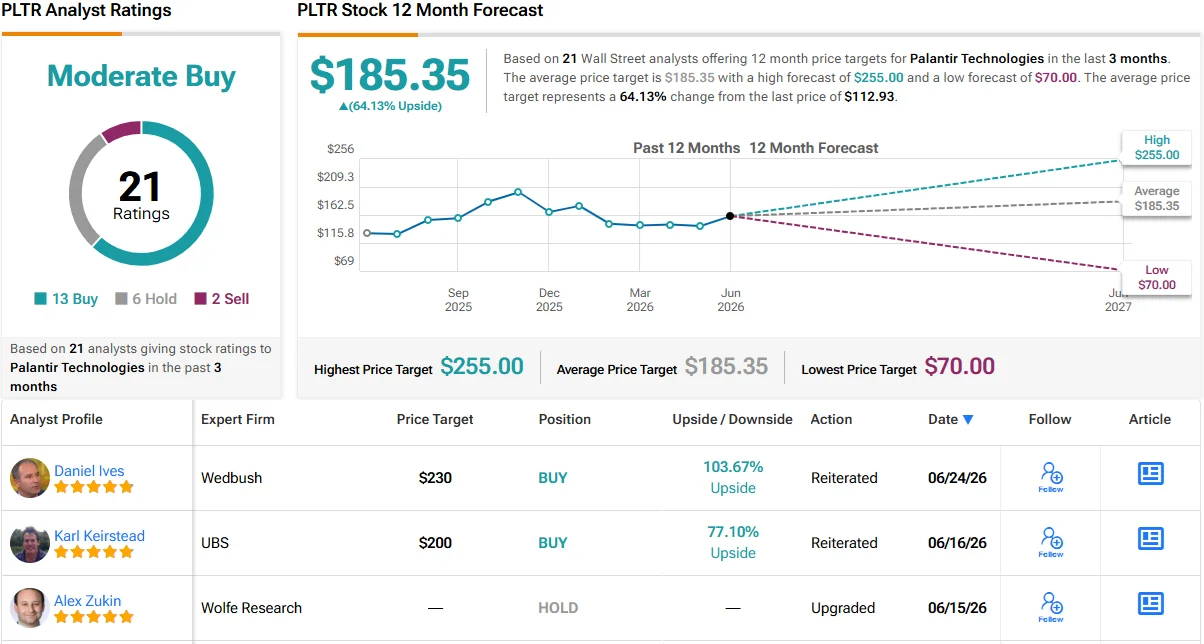Open Wolfe Research article icon

[1151, 604]
